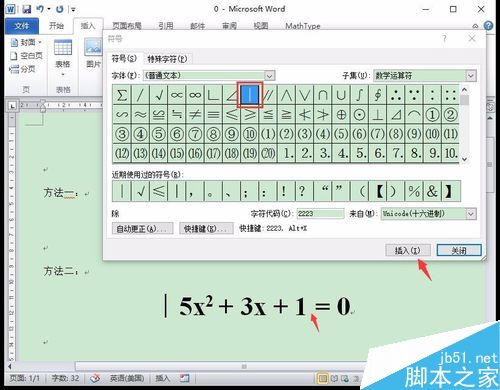Open the subset 数学运算符 dropdown

click(x=471, y=76)
